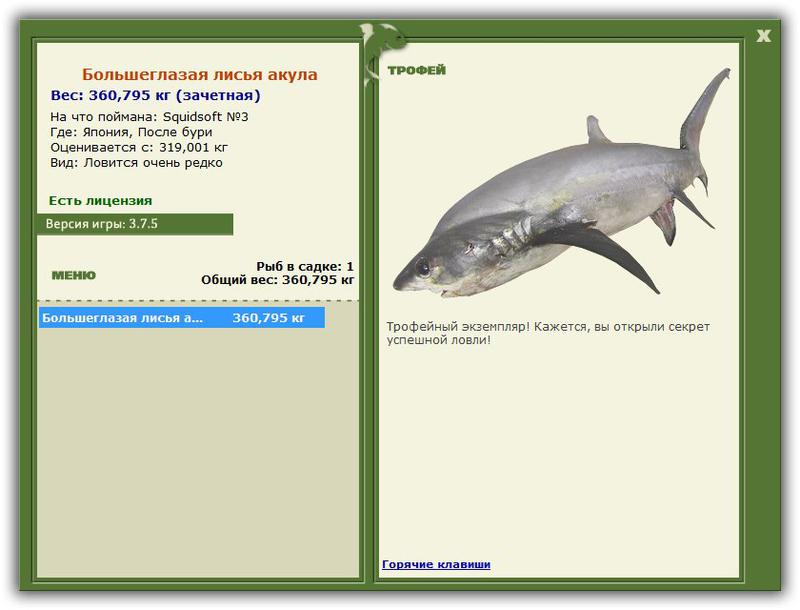Click the Где: Япония, После бури line
This screenshot has height=610, width=800.
[x=131, y=132]
